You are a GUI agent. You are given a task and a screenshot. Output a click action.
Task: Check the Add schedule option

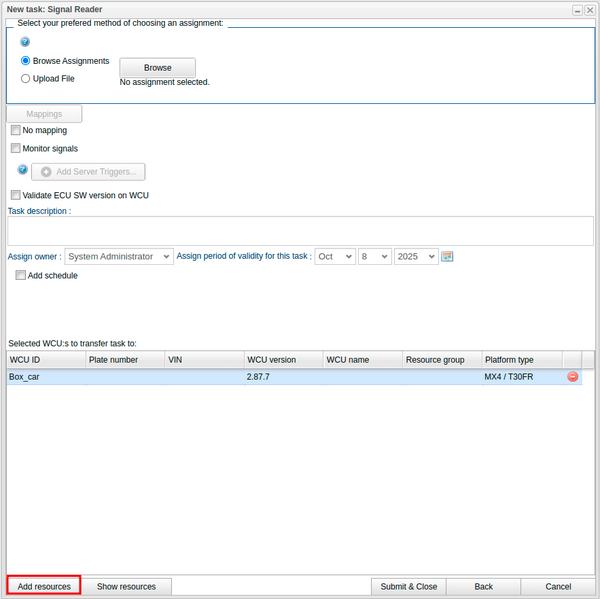[21, 275]
